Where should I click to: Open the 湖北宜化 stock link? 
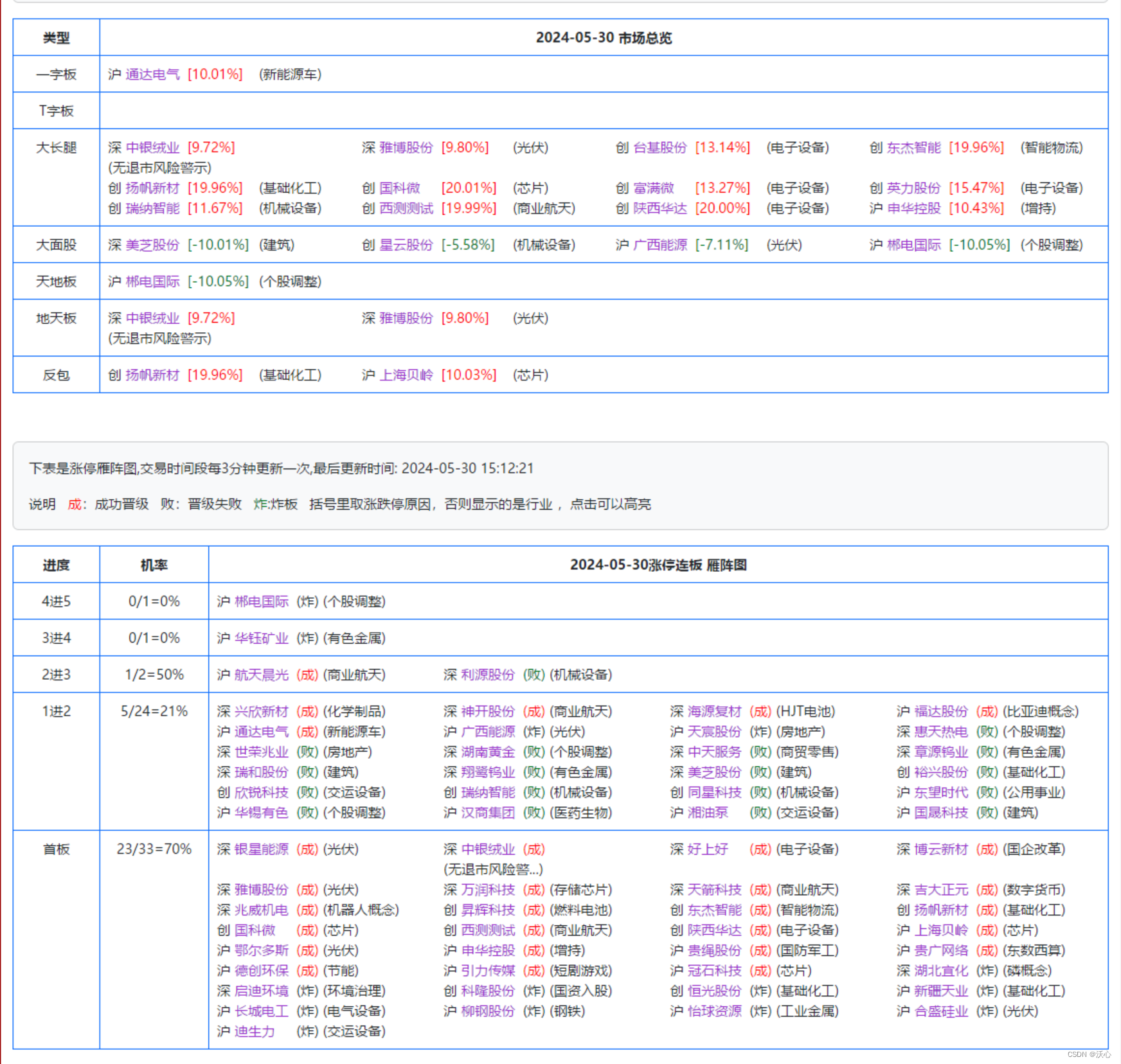point(941,971)
